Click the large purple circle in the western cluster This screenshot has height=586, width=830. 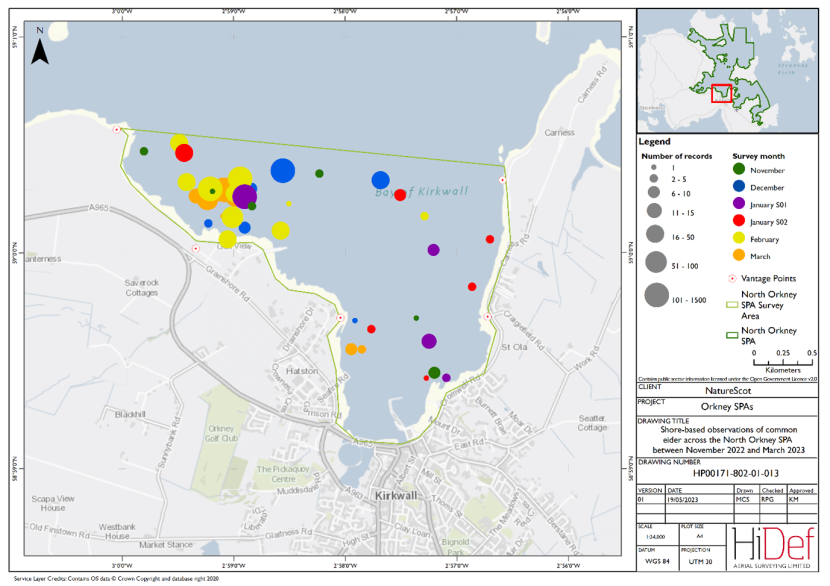[x=245, y=196]
